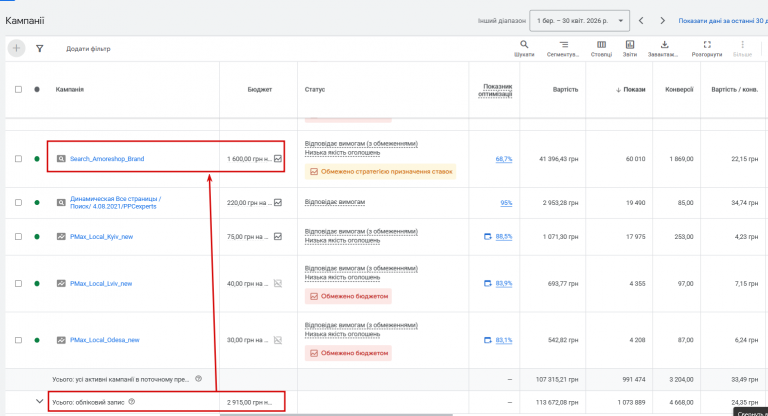The height and width of the screenshot is (416, 768).
Task: Tick checkbox for PMax_Local_Lviv_new
Action: (x=18, y=284)
